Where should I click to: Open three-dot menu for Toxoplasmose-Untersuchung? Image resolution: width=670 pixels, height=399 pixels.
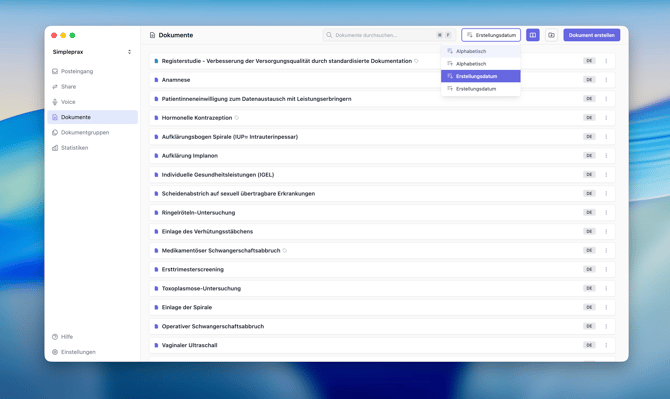point(606,288)
